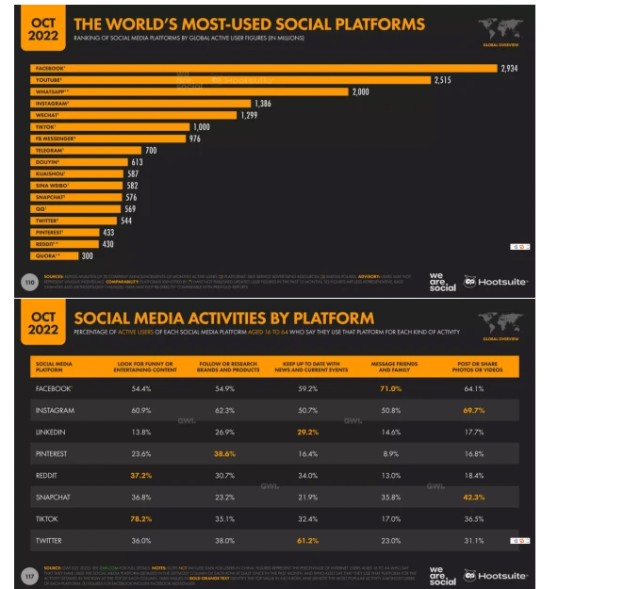
Task: Click the 300 value beside the Quora bar
Action: (x=87, y=256)
